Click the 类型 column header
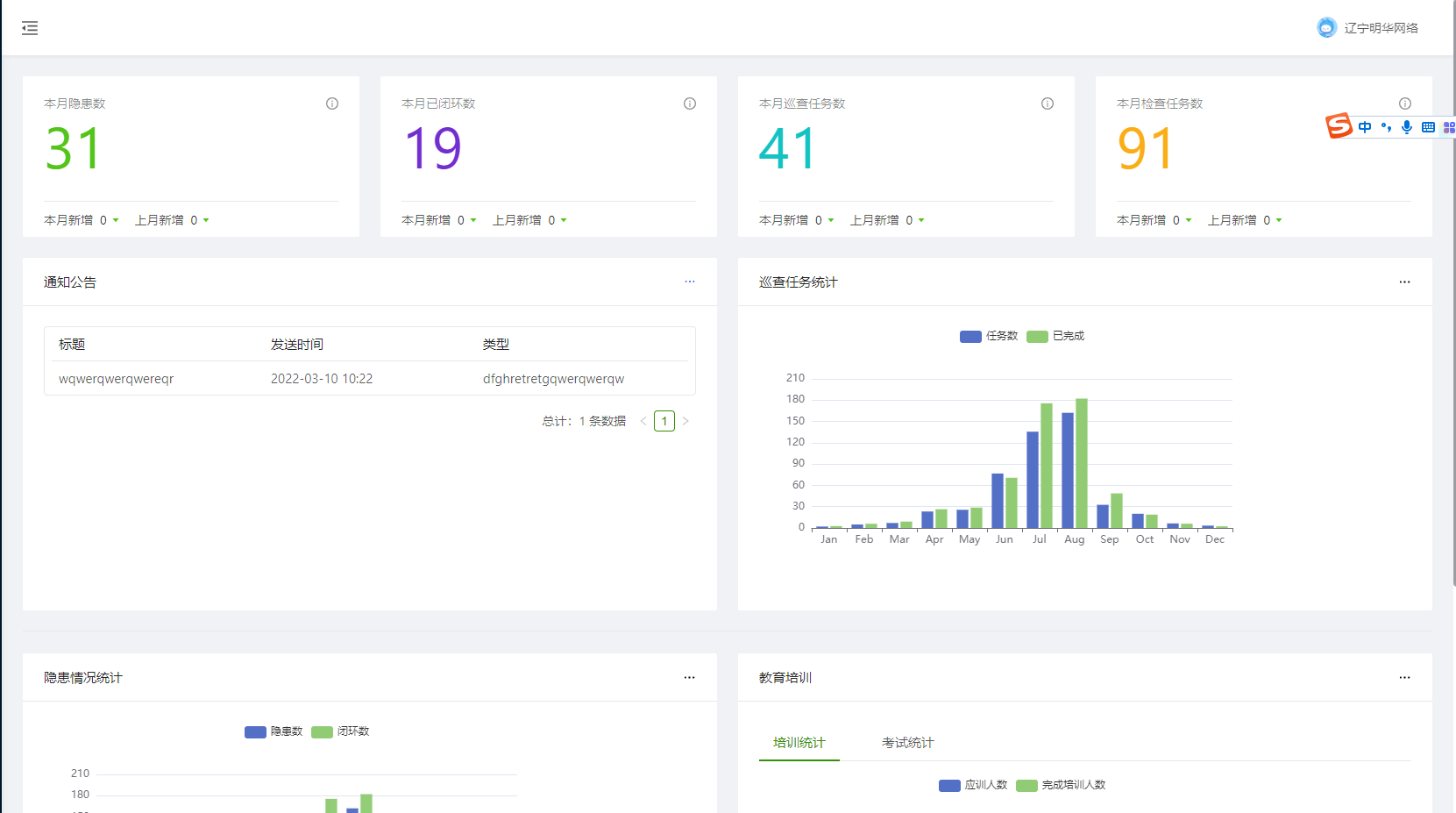 [496, 344]
